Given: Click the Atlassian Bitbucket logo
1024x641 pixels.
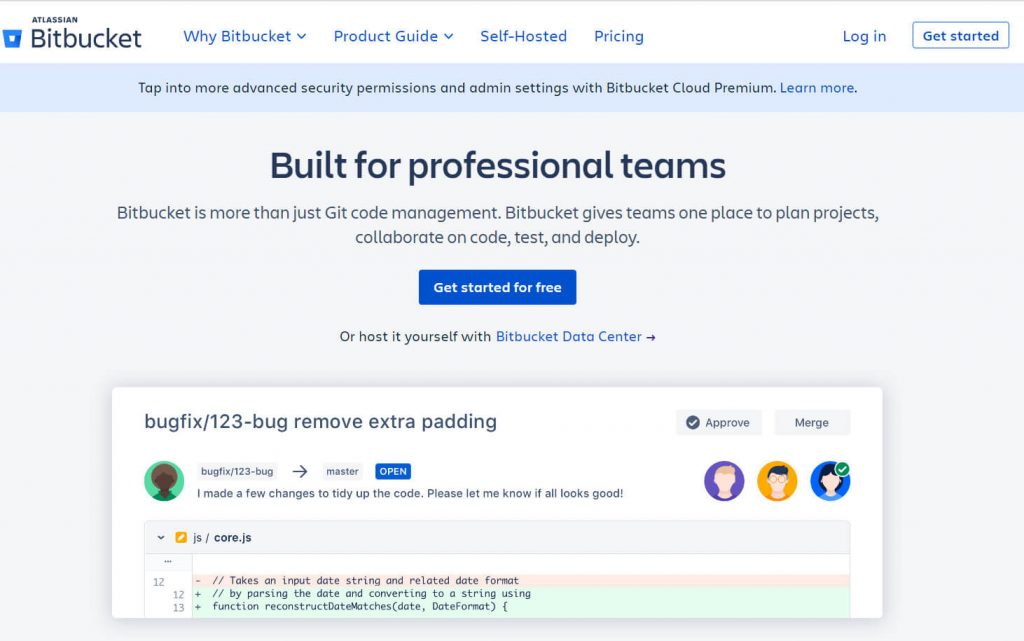Looking at the screenshot, I should click(x=72, y=35).
